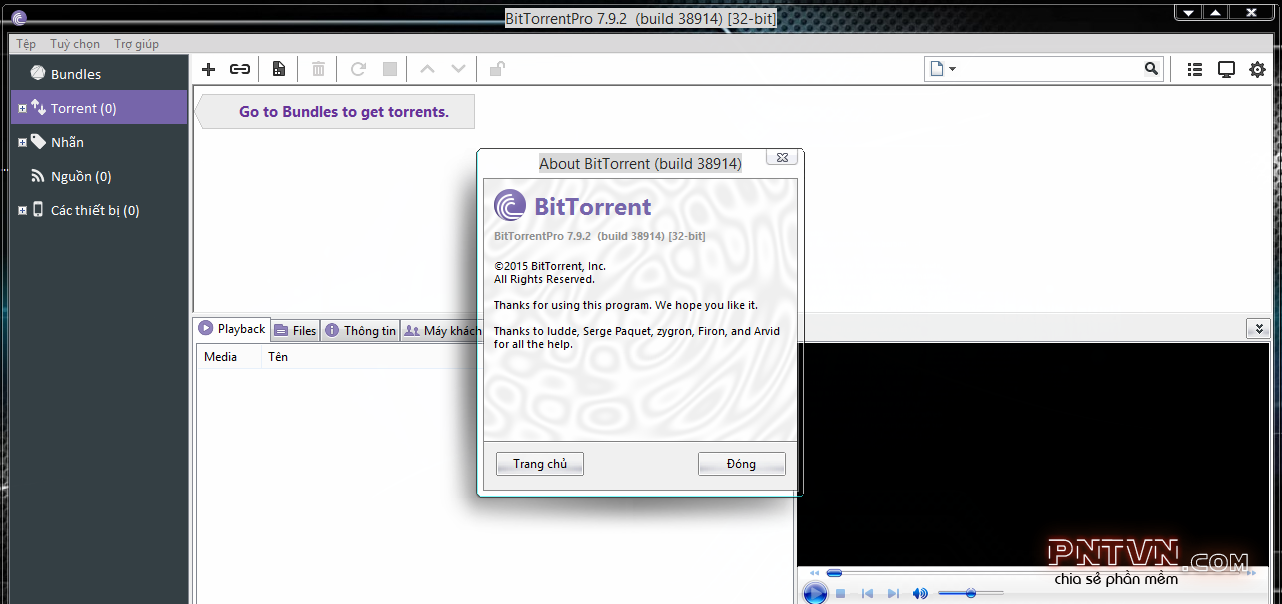Adjust the player volume slider
This screenshot has width=1282, height=604.
point(971,594)
